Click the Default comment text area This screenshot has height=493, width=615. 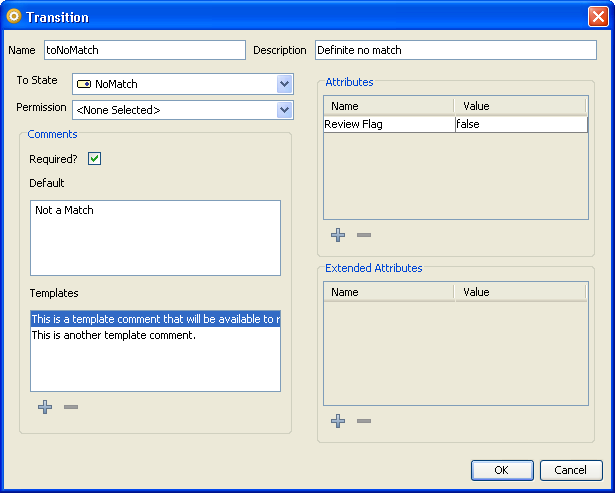coord(155,238)
